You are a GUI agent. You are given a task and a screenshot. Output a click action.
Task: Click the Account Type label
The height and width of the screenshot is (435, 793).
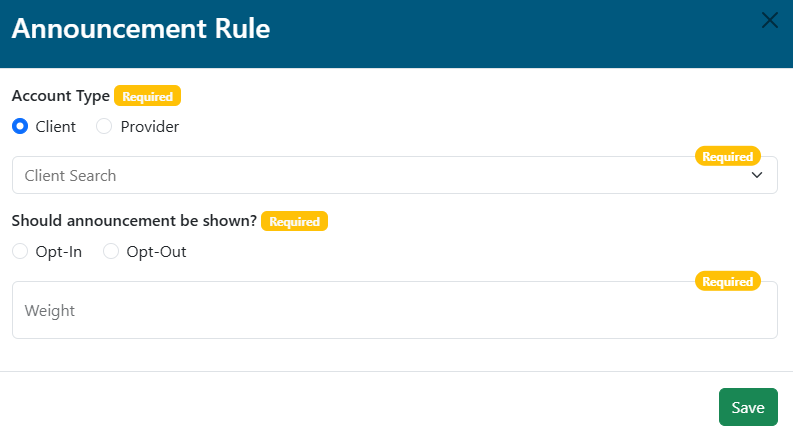point(60,97)
